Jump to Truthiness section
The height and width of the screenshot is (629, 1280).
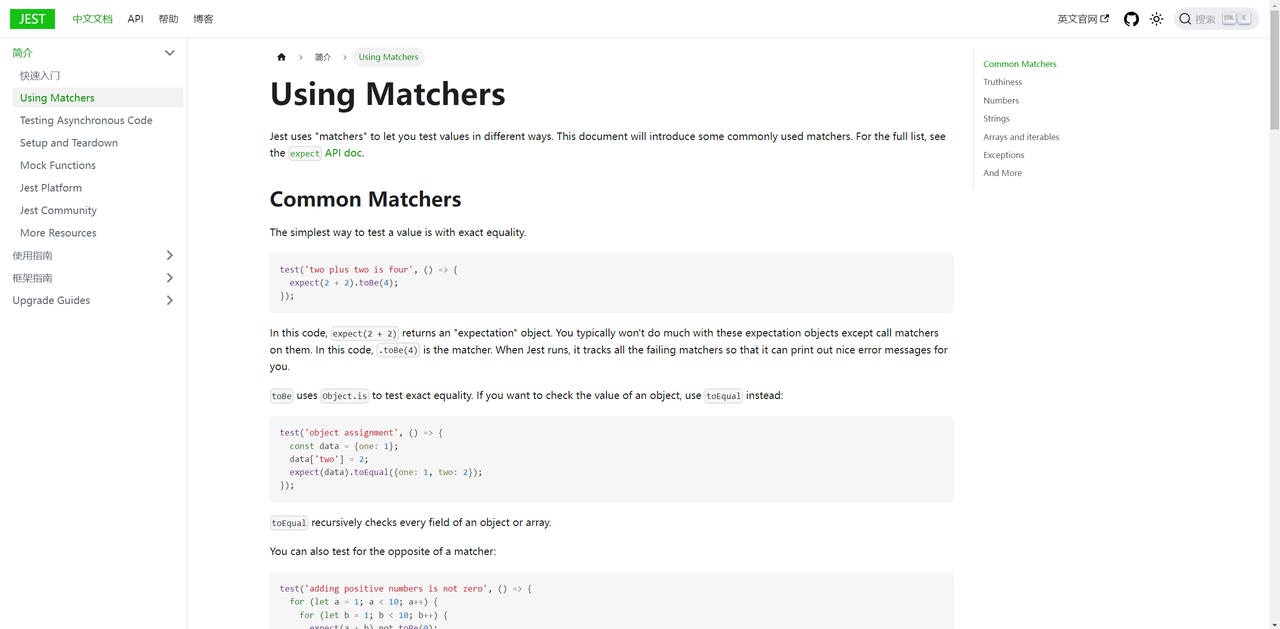click(x=1002, y=82)
